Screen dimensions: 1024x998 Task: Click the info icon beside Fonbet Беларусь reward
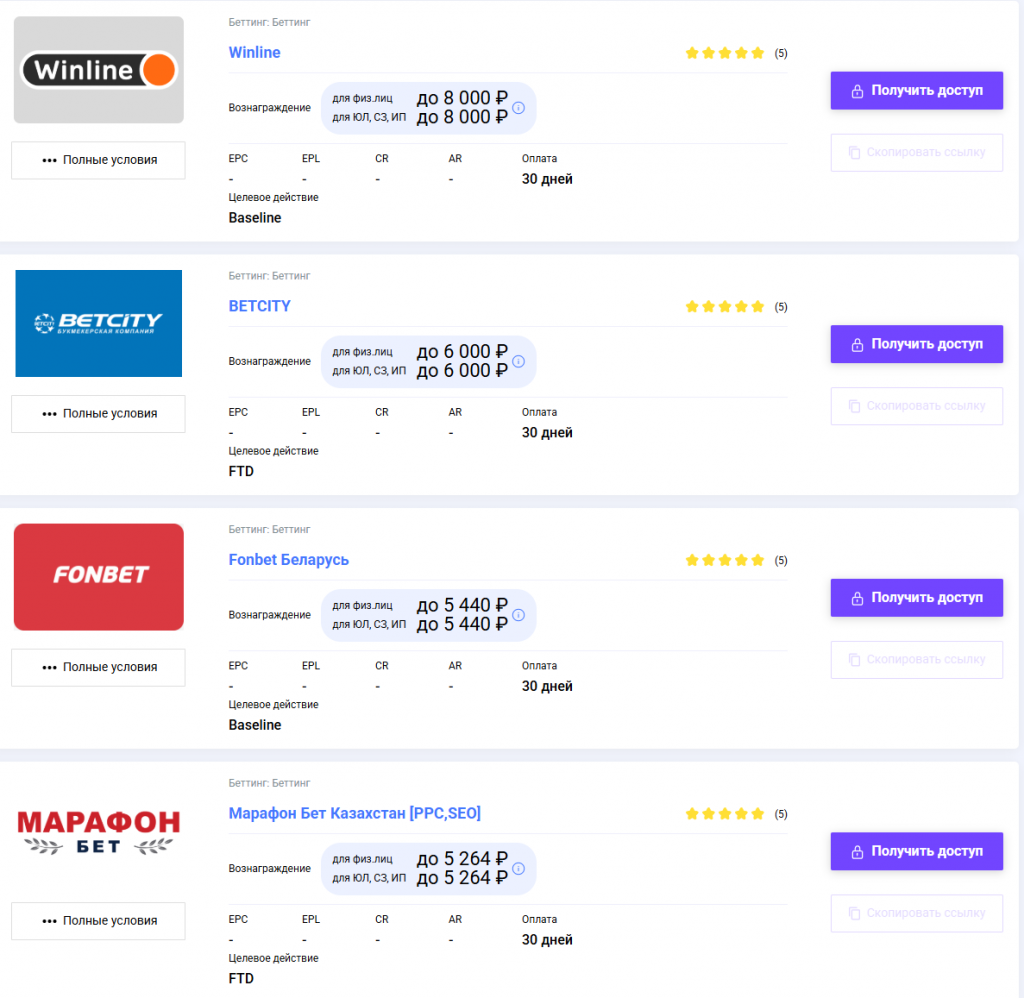(x=518, y=616)
